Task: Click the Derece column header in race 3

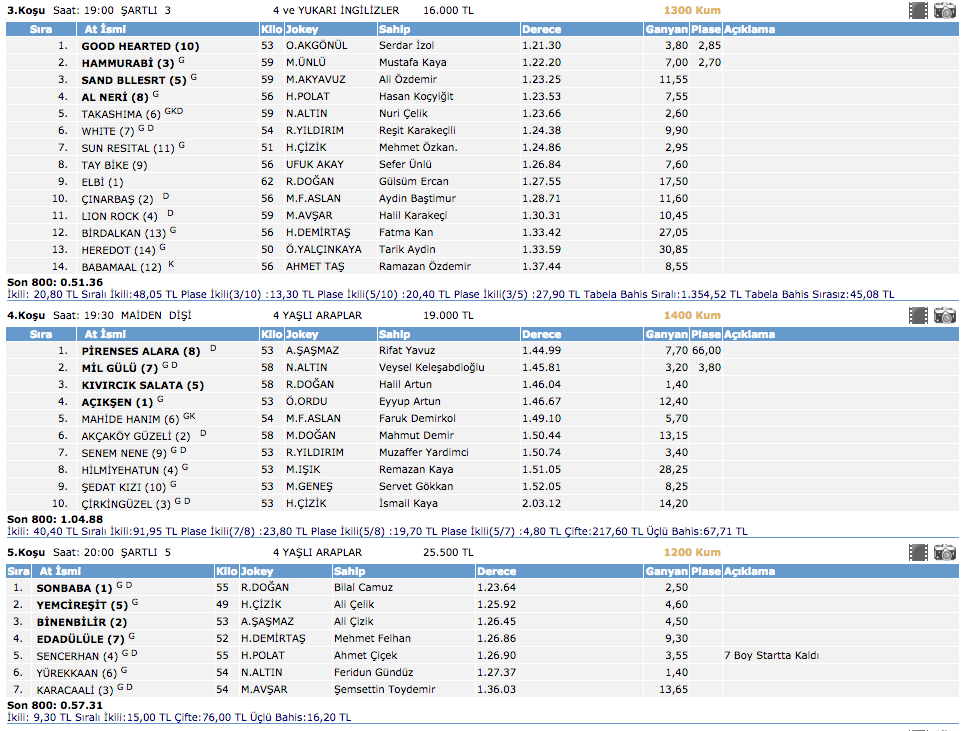Action: click(x=542, y=29)
